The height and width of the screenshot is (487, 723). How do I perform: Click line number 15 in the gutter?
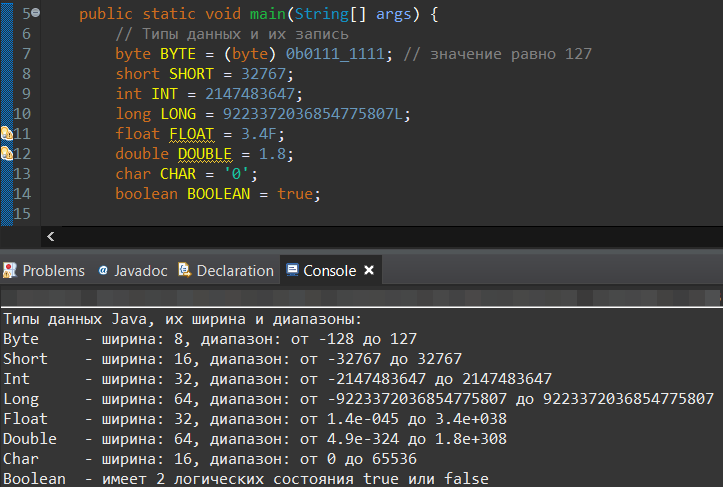(22, 214)
